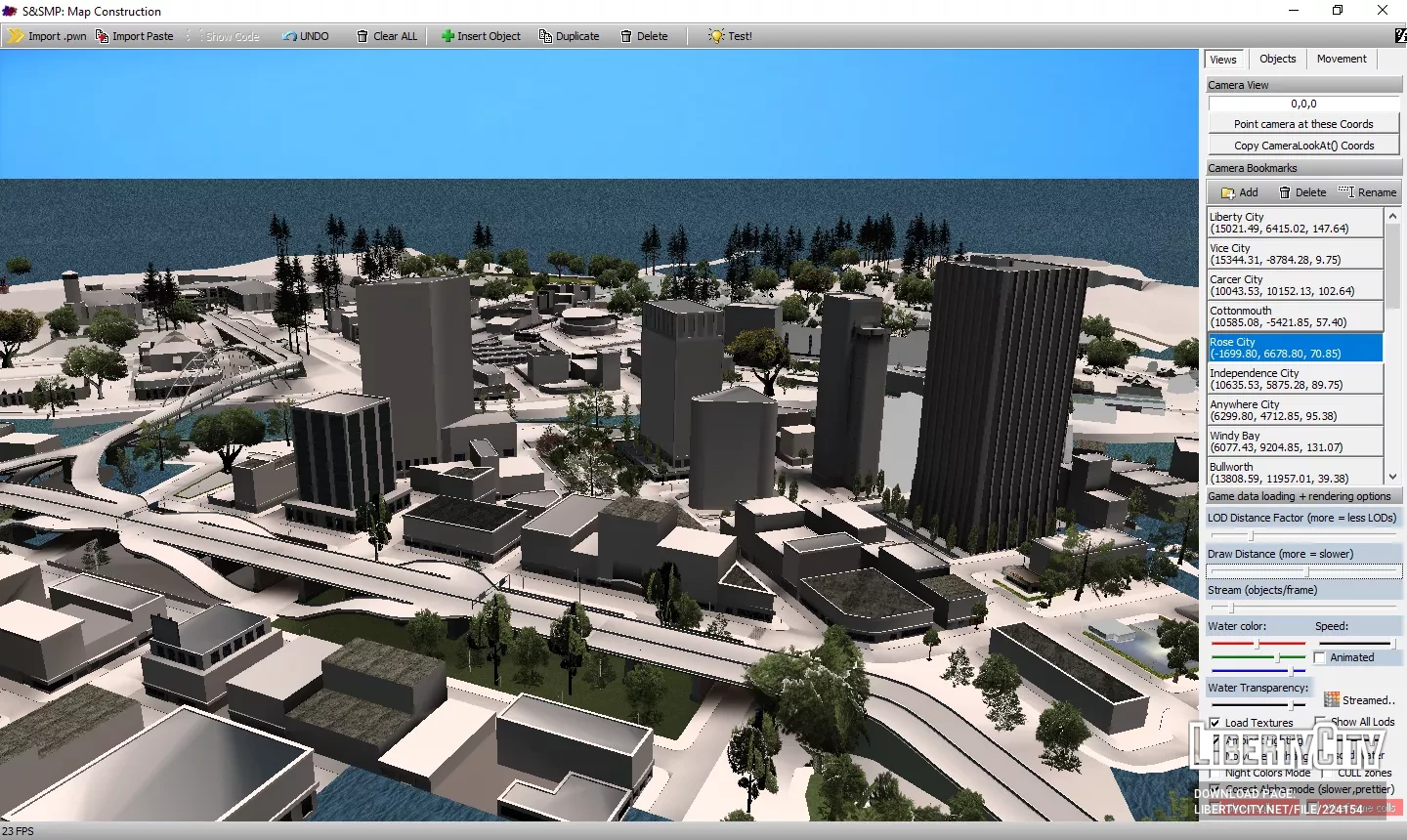This screenshot has width=1407, height=840.
Task: Click the Stream objects/frame slider
Action: 1303,608
